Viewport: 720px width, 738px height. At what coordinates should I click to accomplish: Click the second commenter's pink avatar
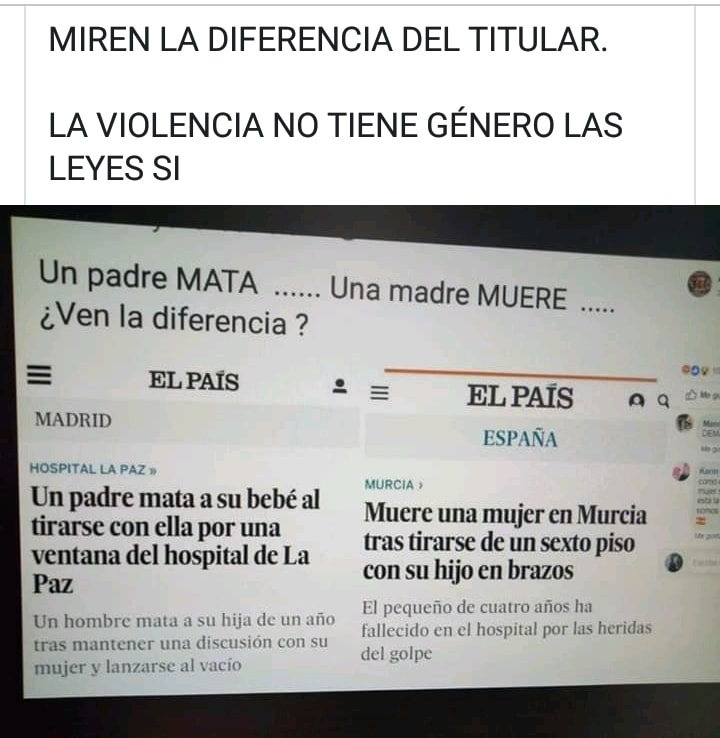click(681, 472)
